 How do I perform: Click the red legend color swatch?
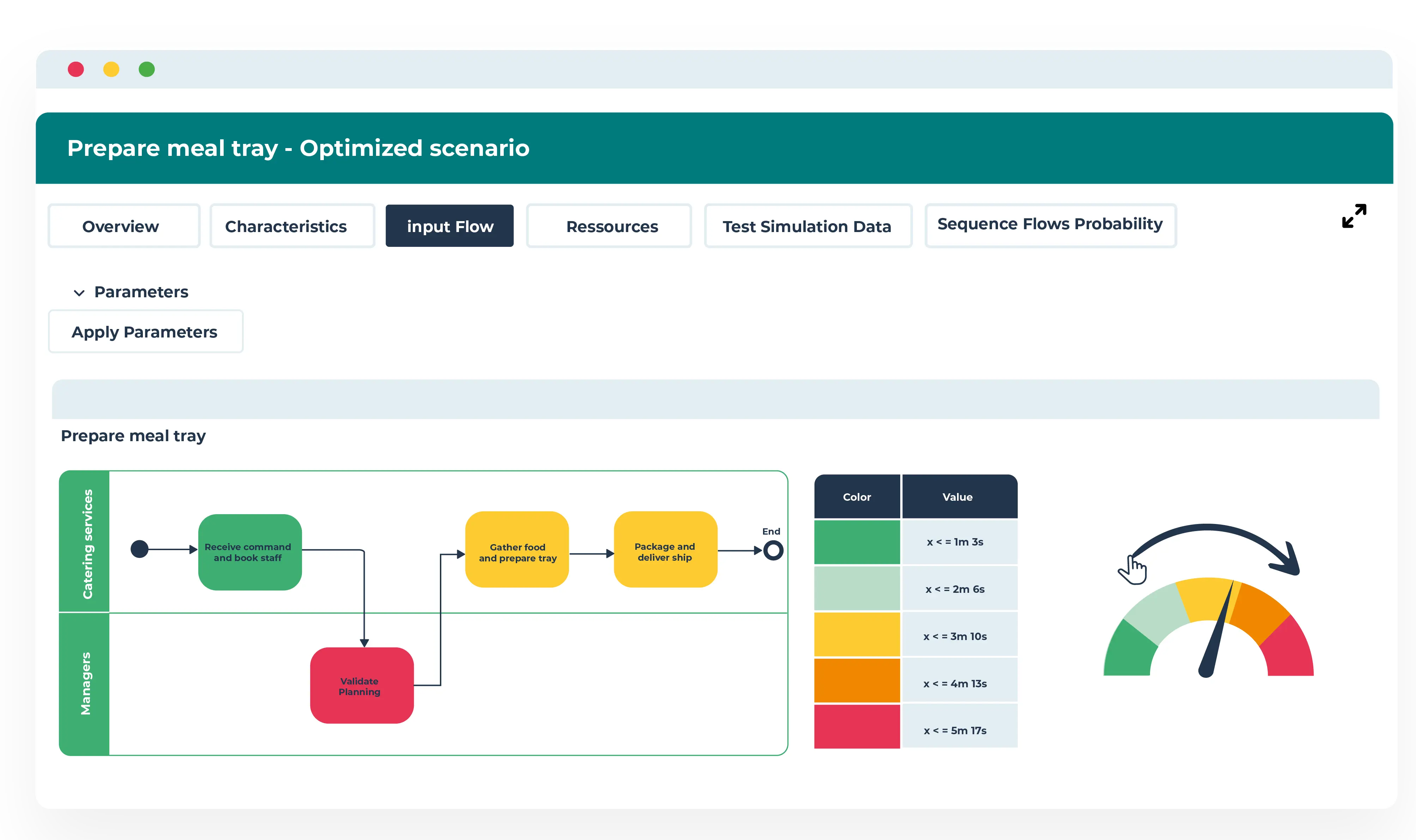tap(857, 727)
